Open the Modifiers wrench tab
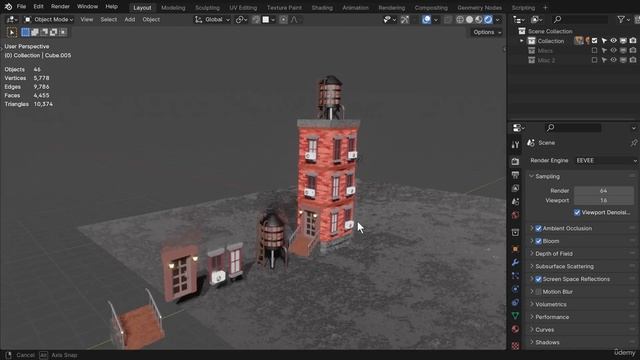Viewport: 640px width, 360px height. [x=515, y=262]
